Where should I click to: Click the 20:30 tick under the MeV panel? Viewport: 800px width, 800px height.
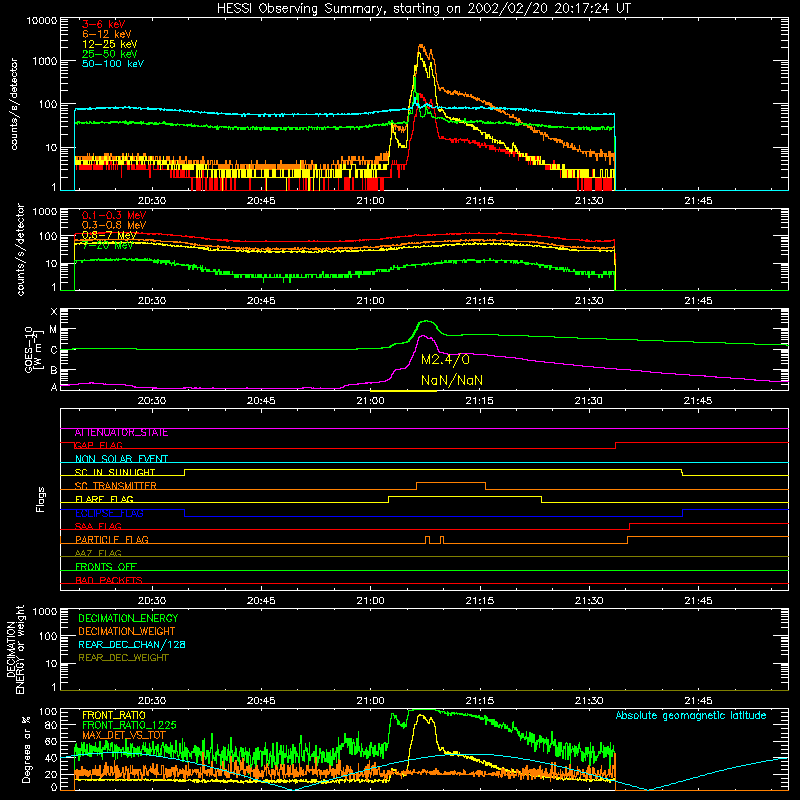coord(152,301)
